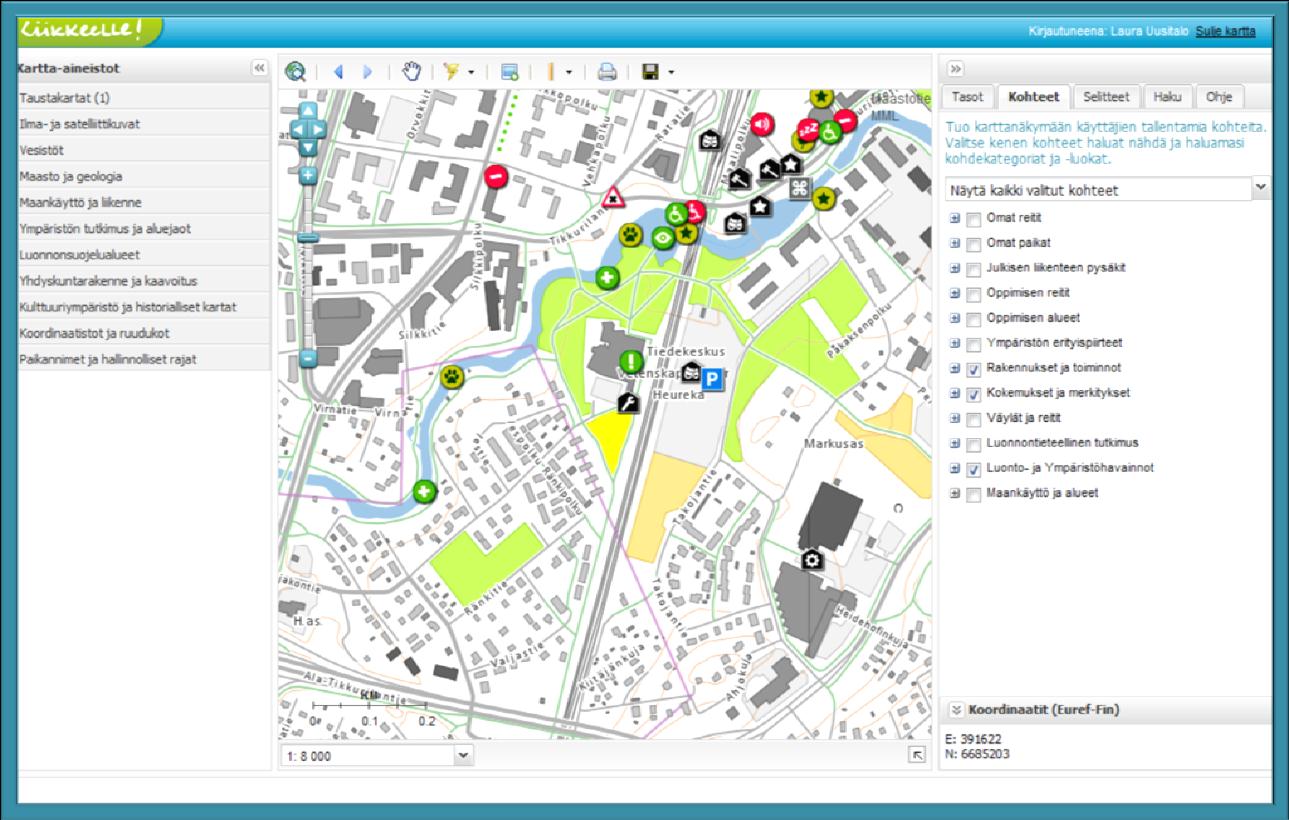Screen dimensions: 1289x820
Task: Click the lightning bolt identify tool
Action: click(x=452, y=71)
